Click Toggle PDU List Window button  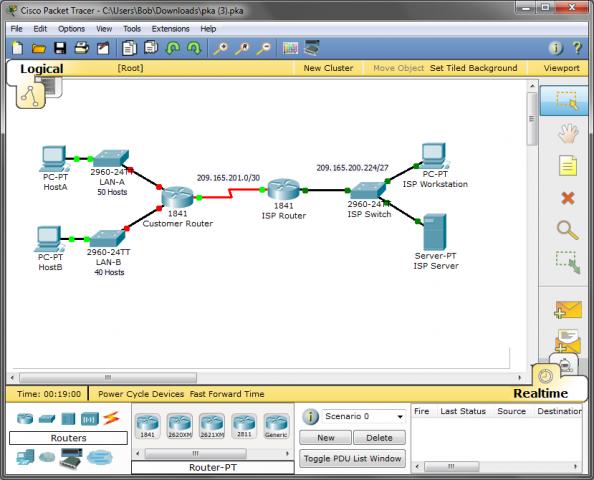[x=352, y=458]
